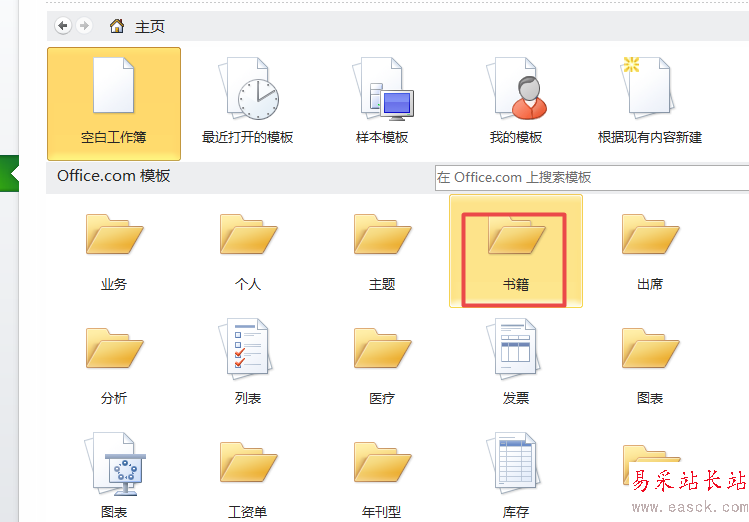Image resolution: width=749 pixels, height=522 pixels.
Task: Open the 医疗 folder
Action: point(382,365)
